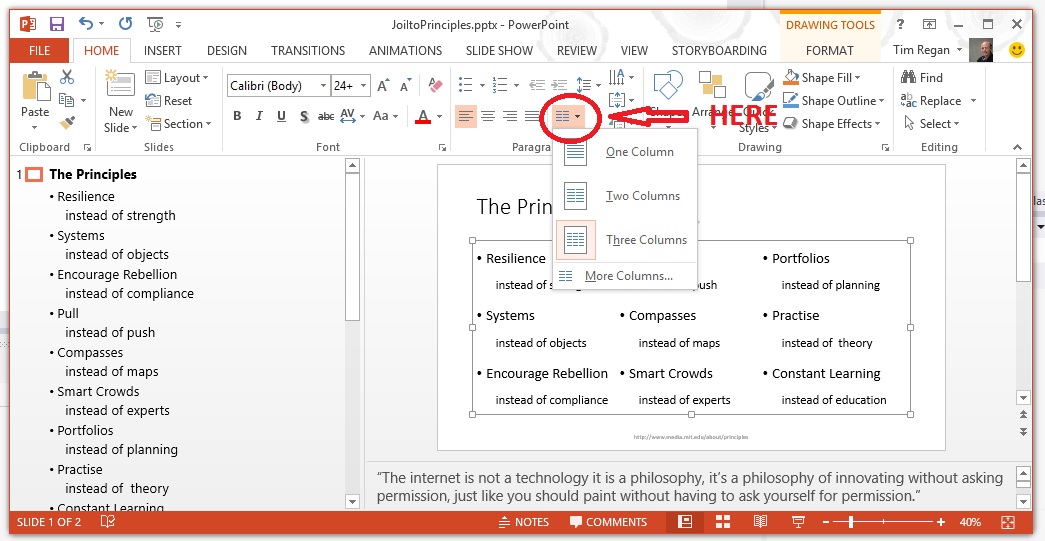Expand the Section dropdown
The height and width of the screenshot is (541, 1045).
(178, 123)
